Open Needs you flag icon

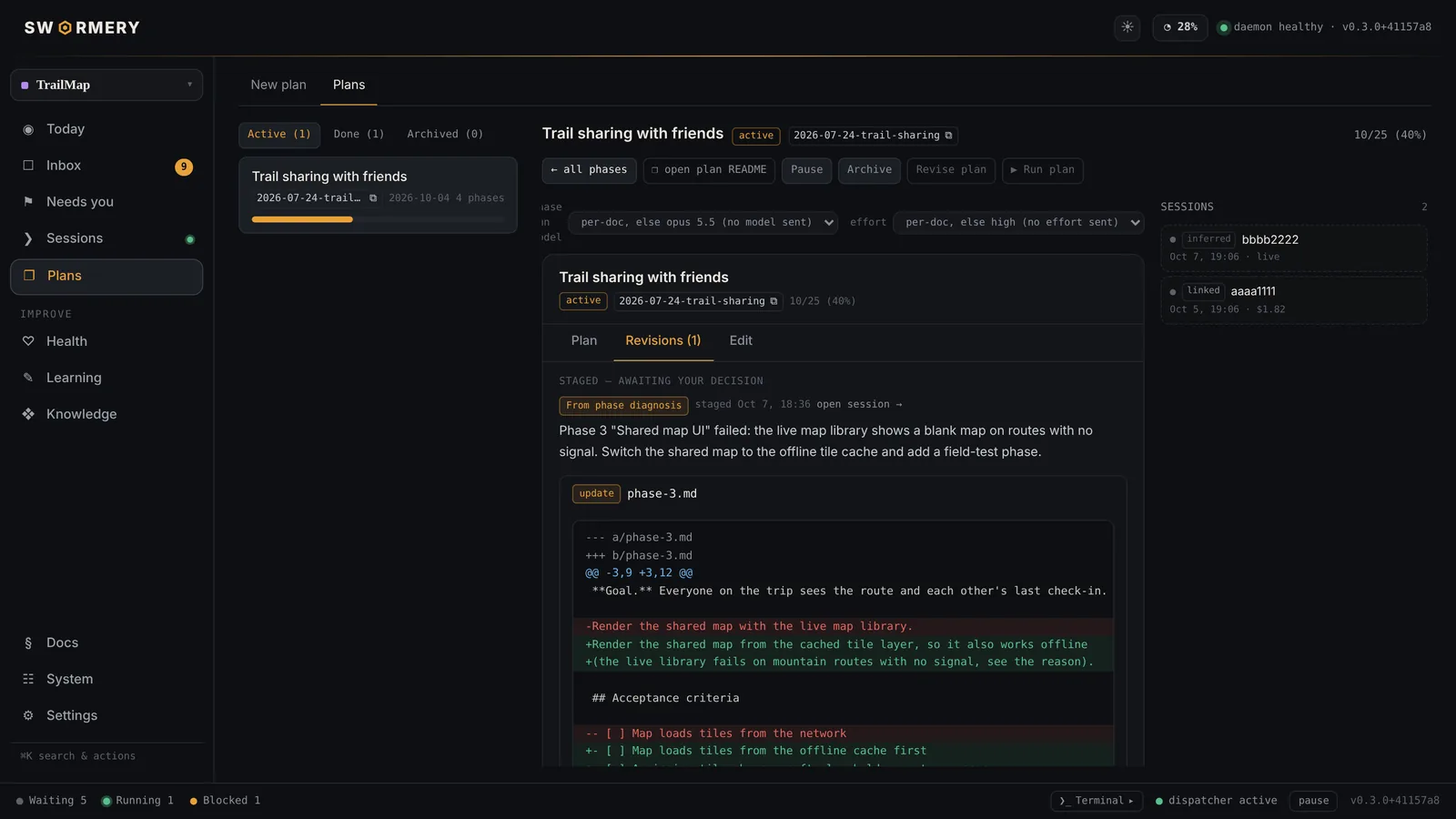28,202
